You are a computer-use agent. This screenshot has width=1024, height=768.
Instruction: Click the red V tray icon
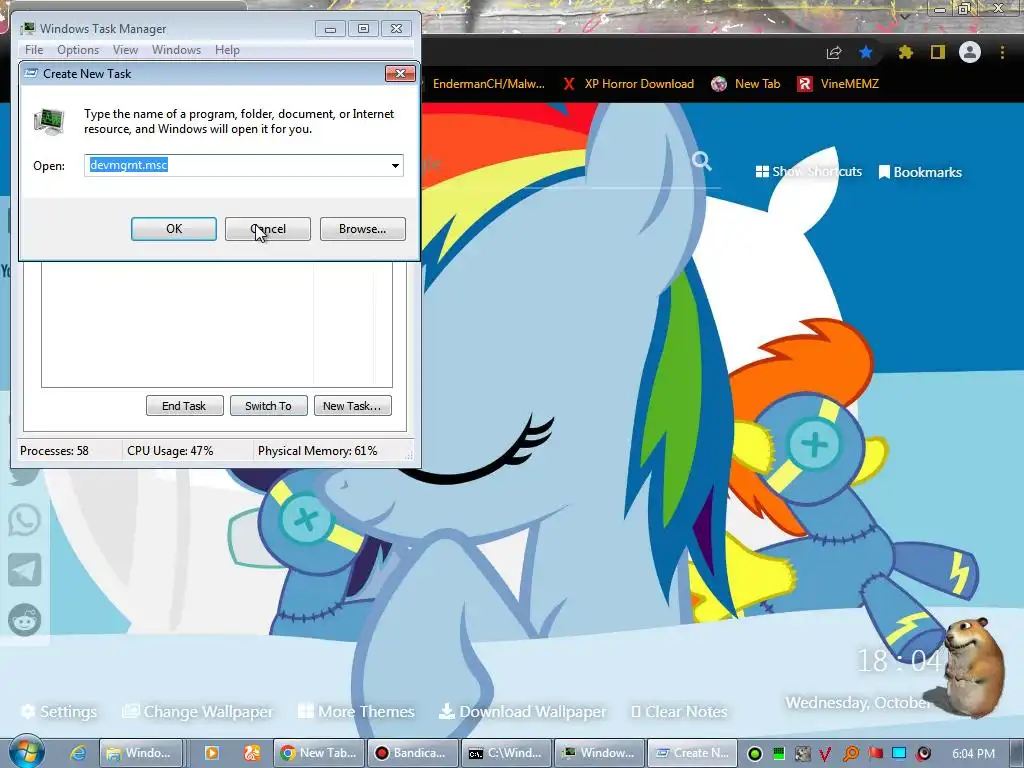(826, 754)
